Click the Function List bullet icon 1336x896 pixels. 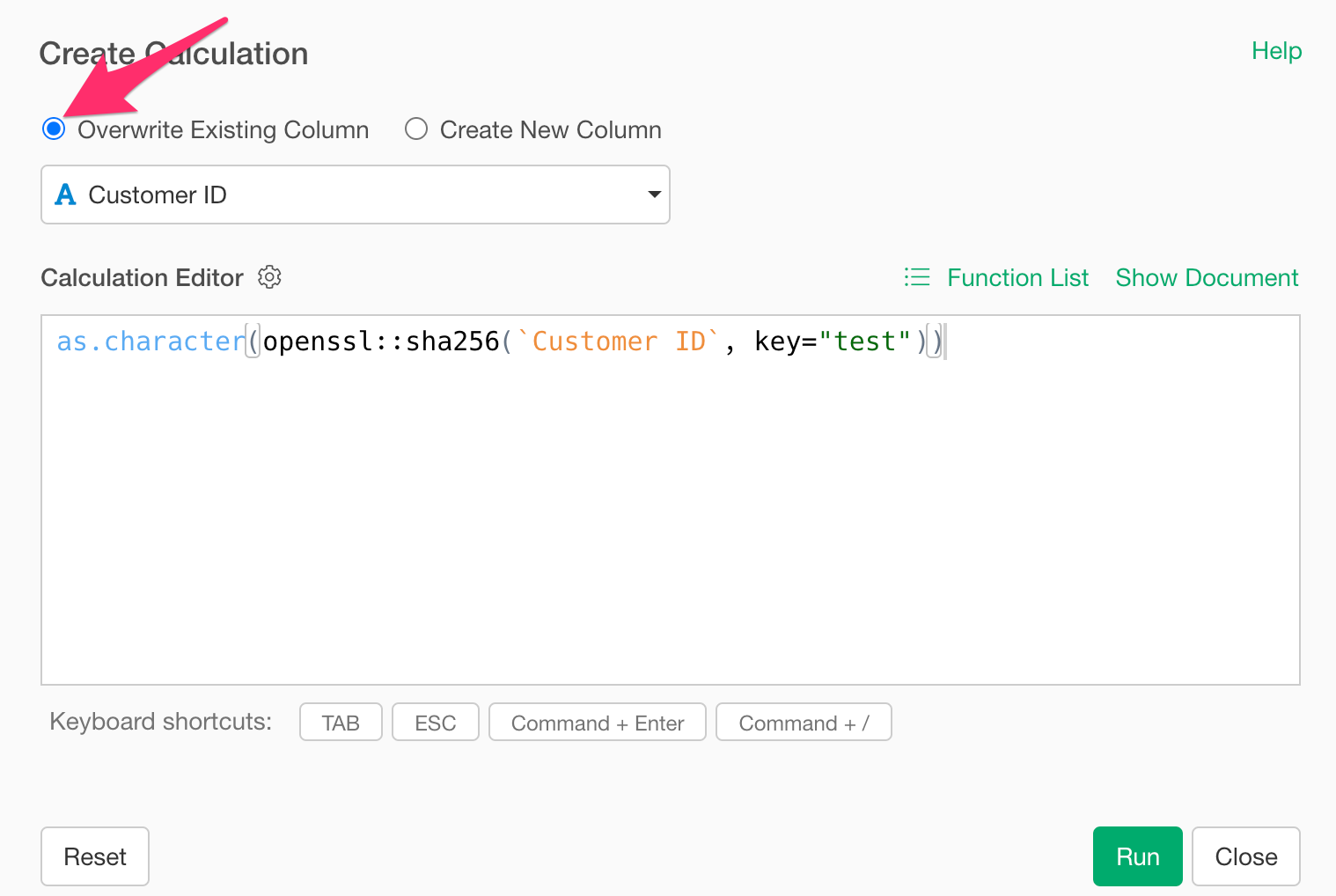tap(916, 277)
